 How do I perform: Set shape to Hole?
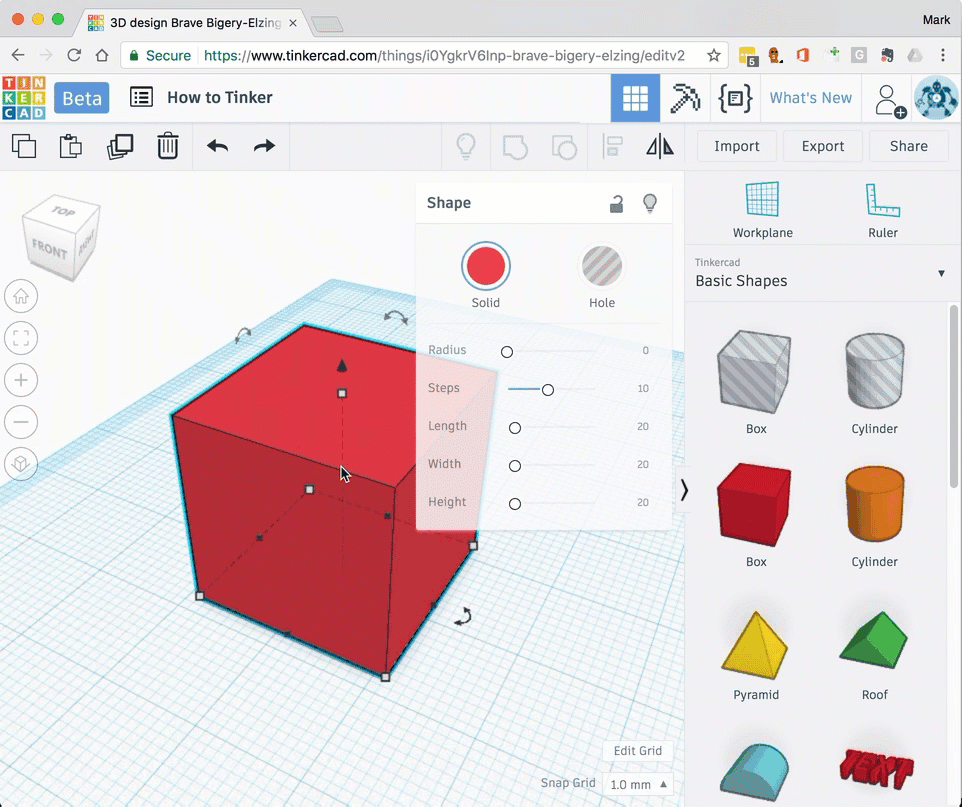(x=602, y=266)
